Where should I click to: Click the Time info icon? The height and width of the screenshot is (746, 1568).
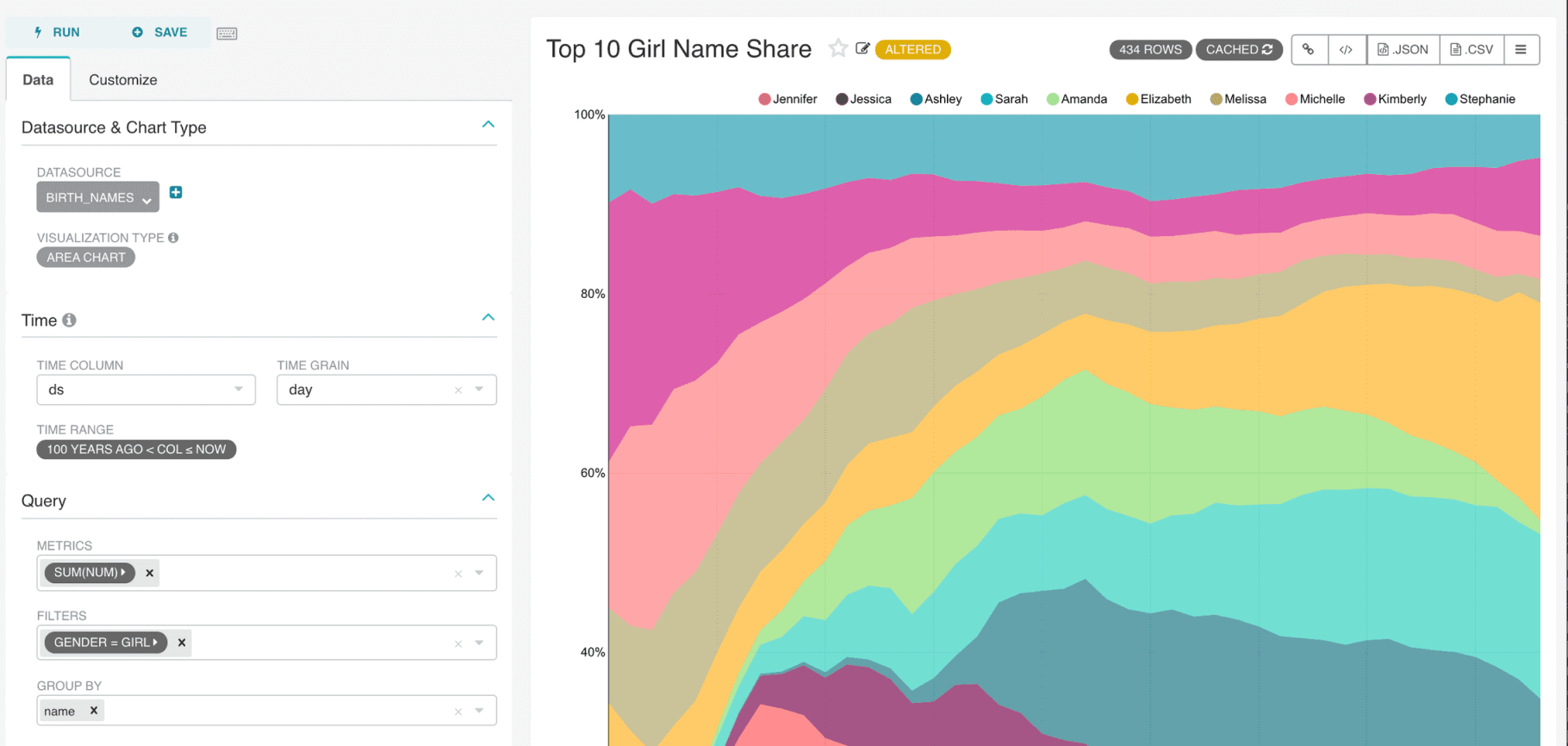tap(70, 320)
